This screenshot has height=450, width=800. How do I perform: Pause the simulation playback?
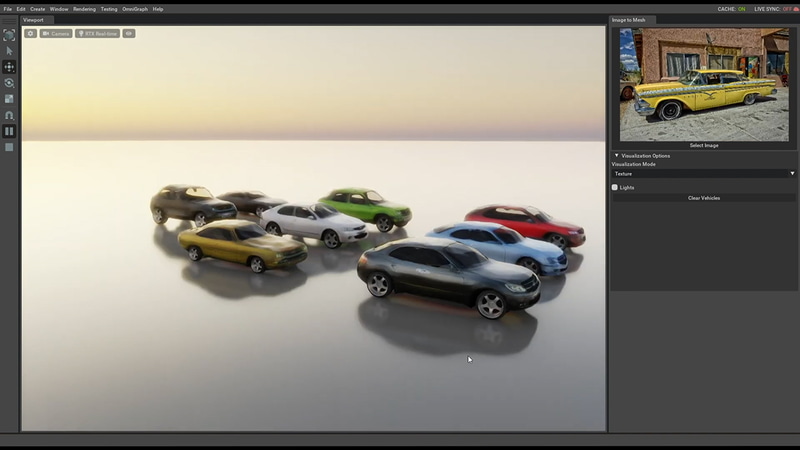pyautogui.click(x=9, y=131)
